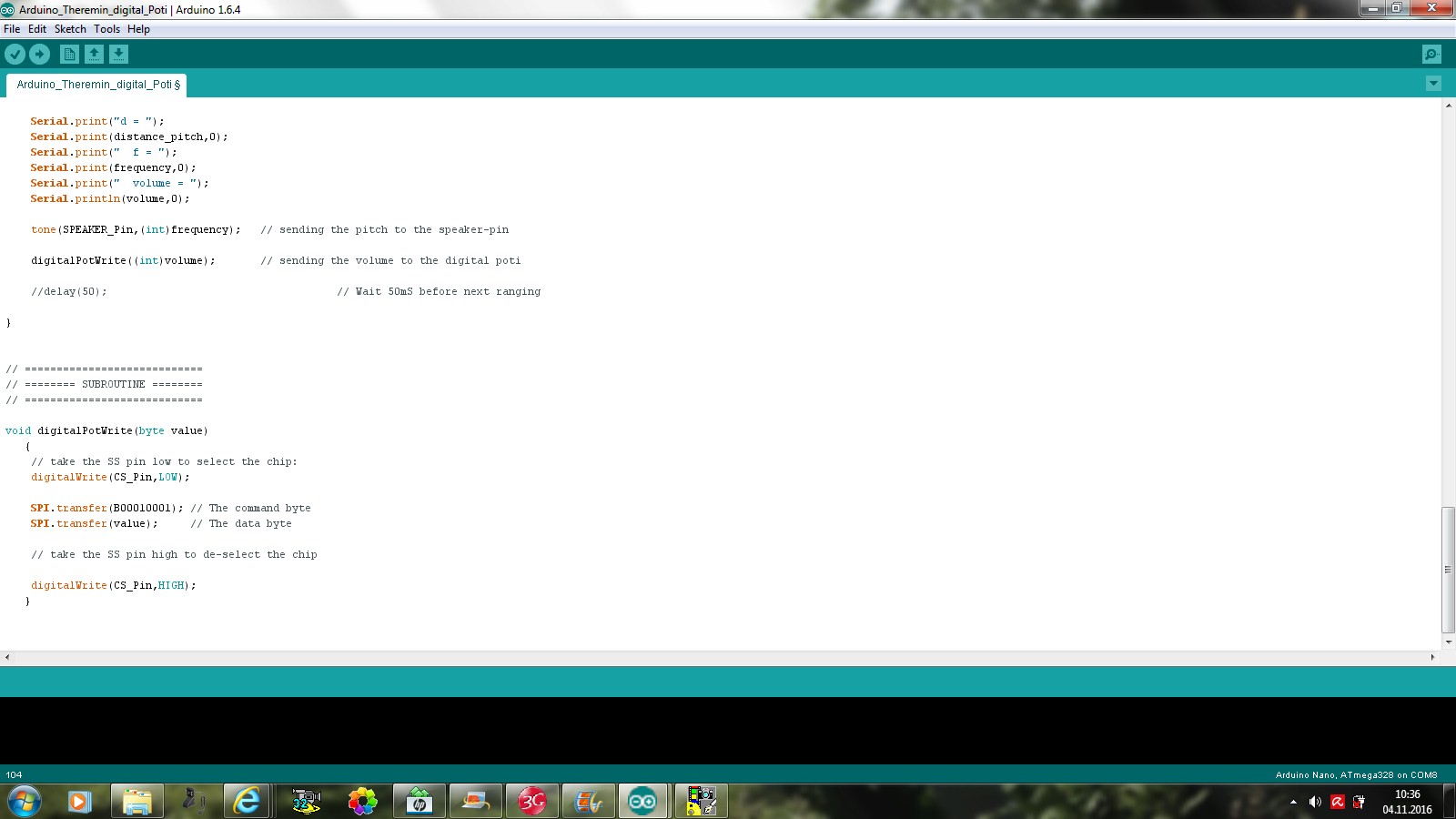Viewport: 1456px width, 819px height.
Task: Launch Internet Explorer from the taskbar
Action: (x=247, y=802)
